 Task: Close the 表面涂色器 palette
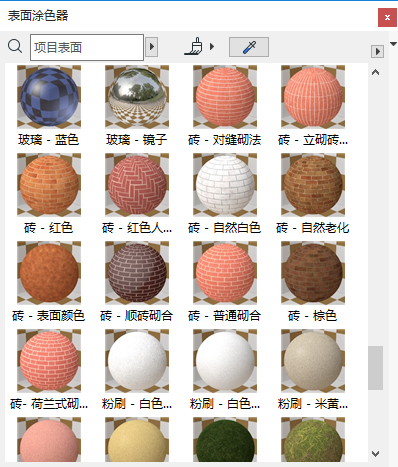click(387, 17)
